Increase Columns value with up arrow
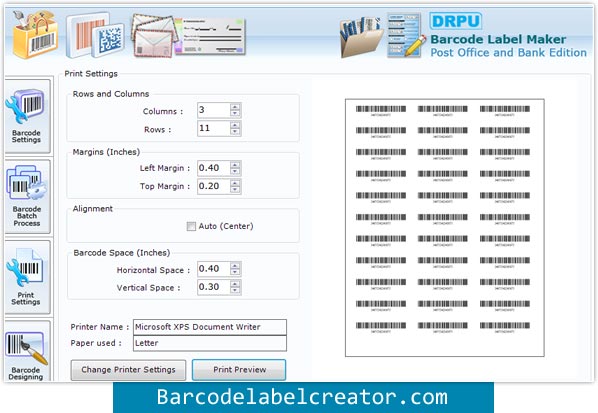This screenshot has width=598, height=413. (235, 107)
